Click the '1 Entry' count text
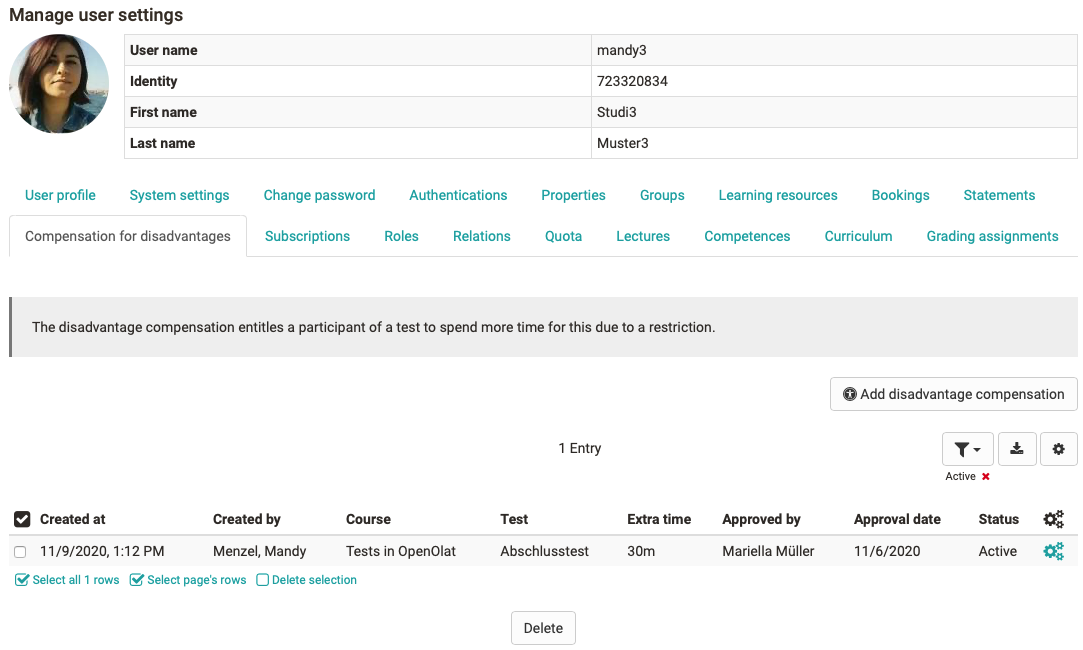The height and width of the screenshot is (650, 1083). pyautogui.click(x=579, y=448)
